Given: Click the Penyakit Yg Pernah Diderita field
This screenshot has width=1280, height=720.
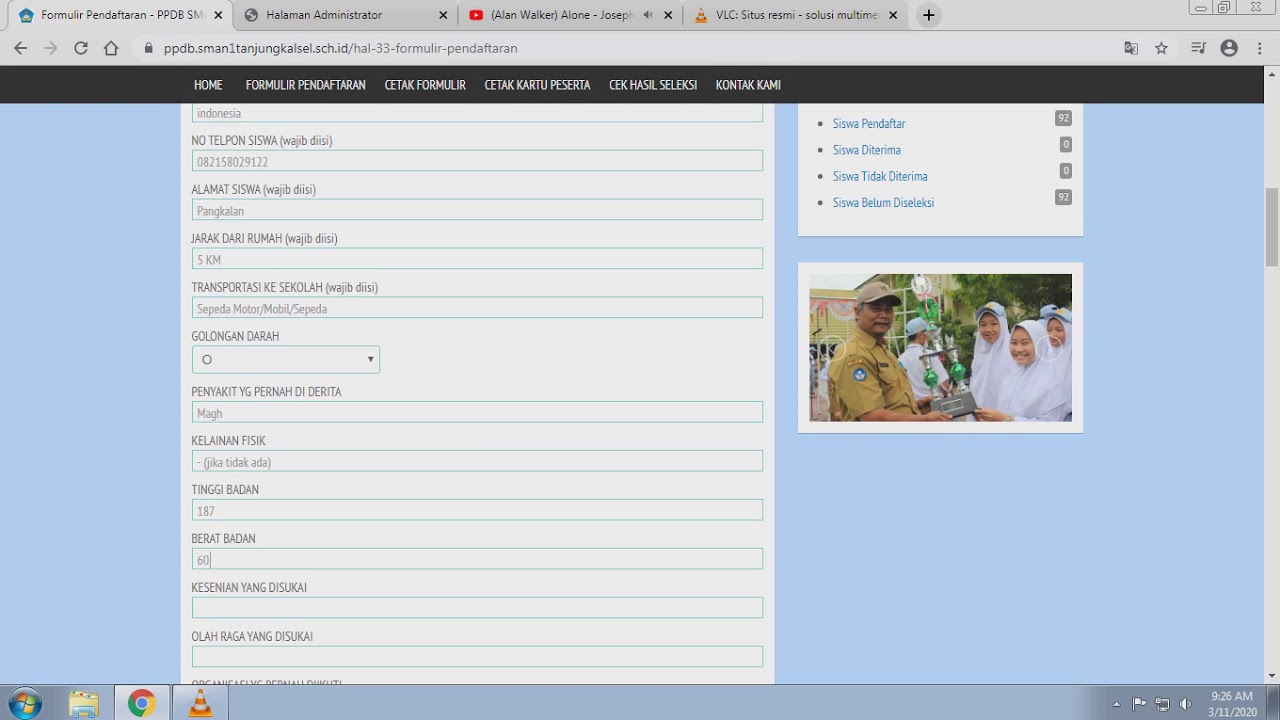Looking at the screenshot, I should pos(477,412).
